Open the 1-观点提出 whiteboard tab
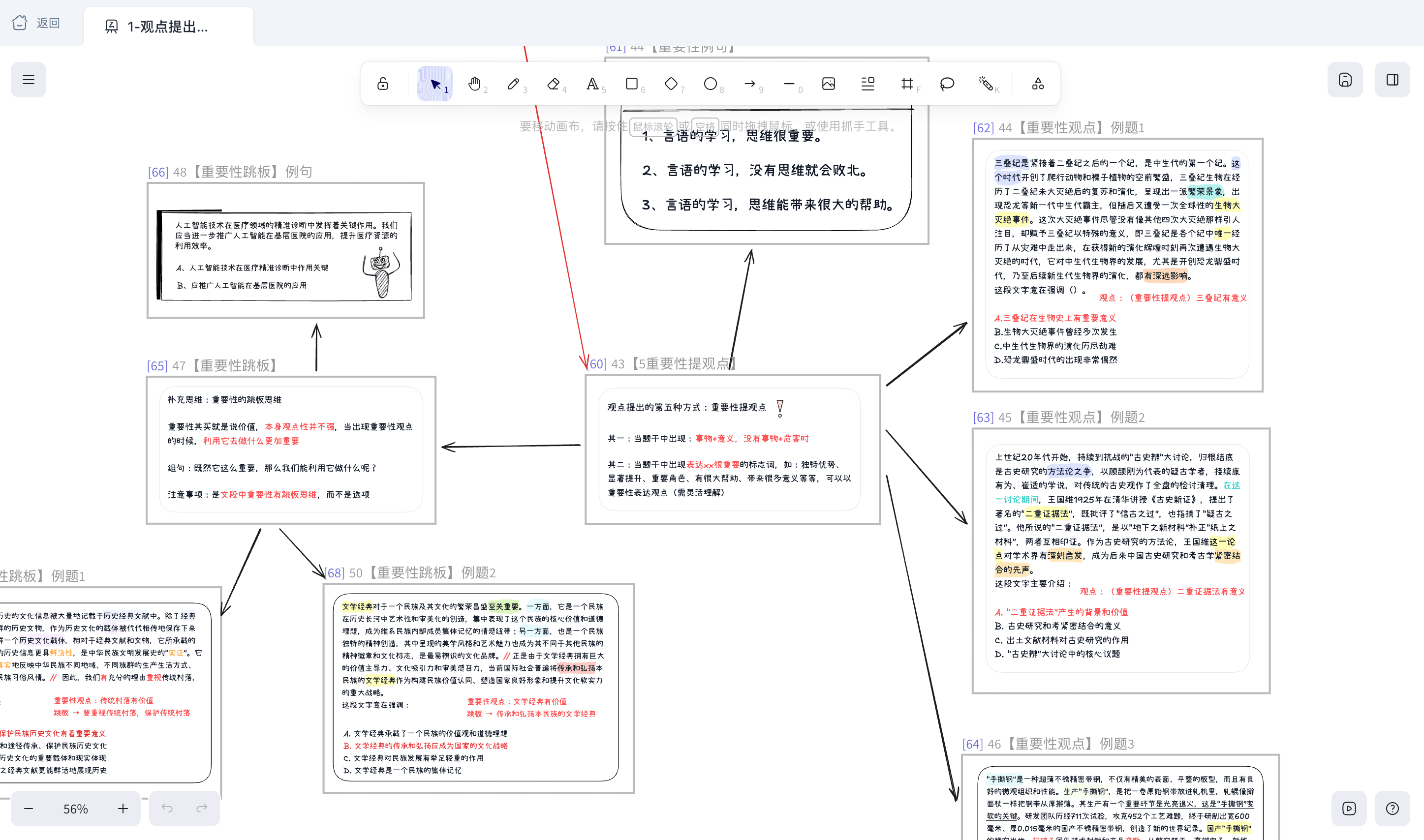This screenshot has height=840, width=1424. pyautogui.click(x=169, y=27)
